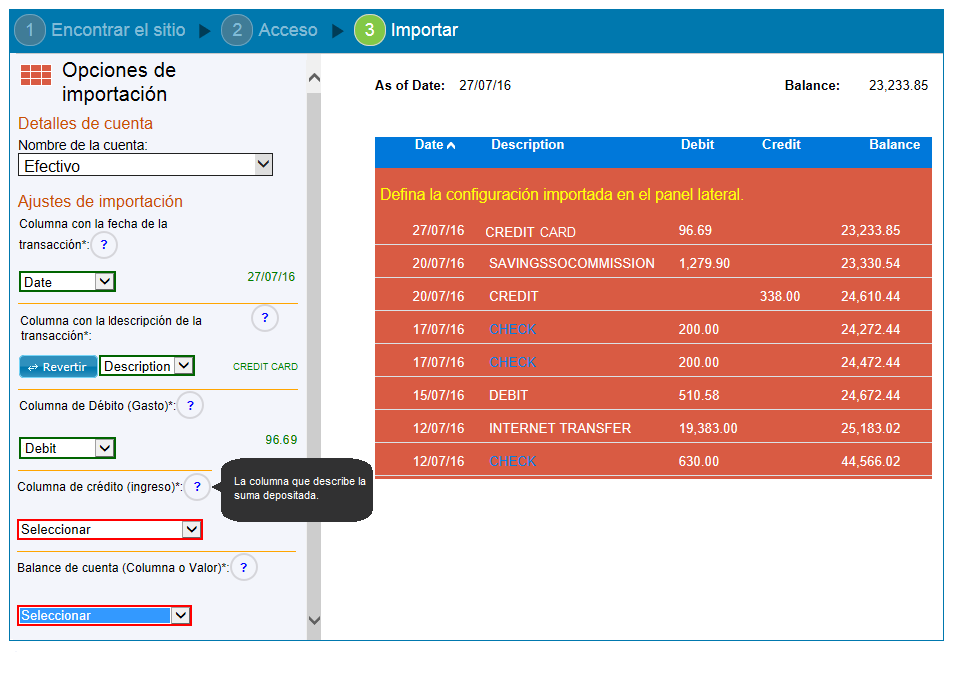Expand the Debit column dropdown
Viewport: 954px width, 690px height.
pos(67,448)
